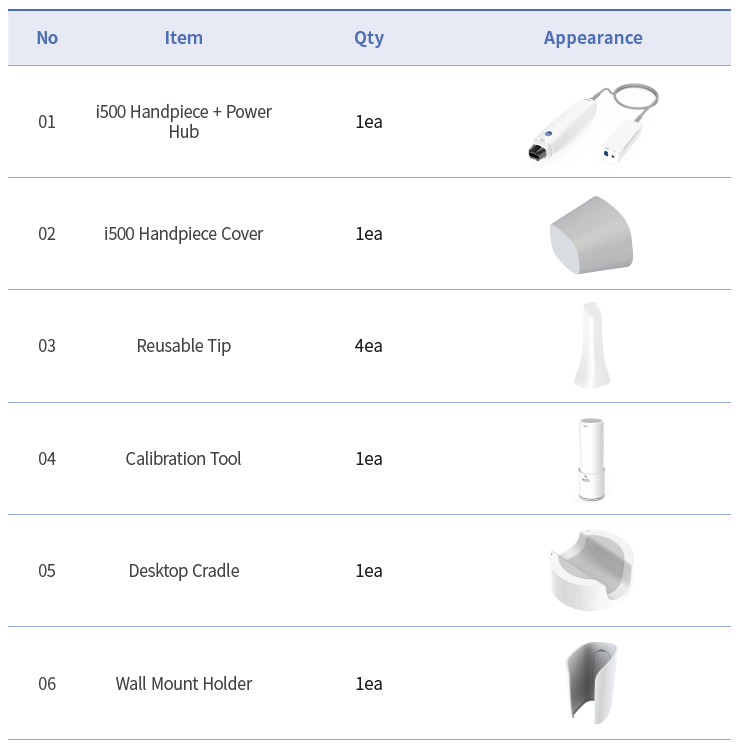
Task: Select the Wall Mount Holder image
Action: coord(592,683)
